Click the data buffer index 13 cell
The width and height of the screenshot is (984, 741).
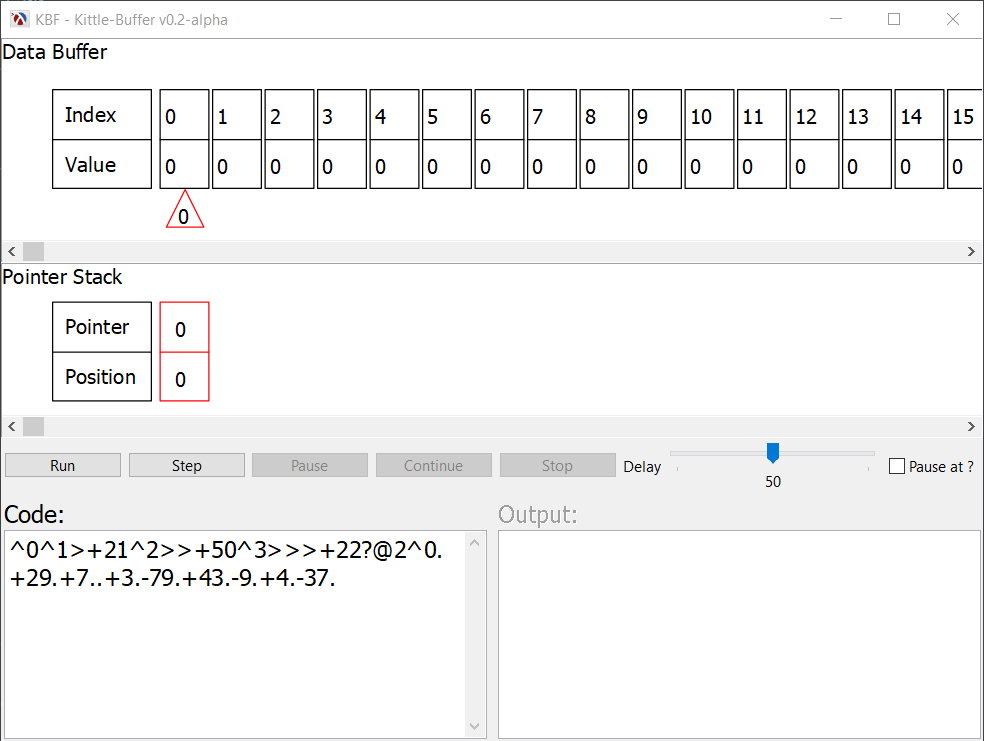[867, 115]
